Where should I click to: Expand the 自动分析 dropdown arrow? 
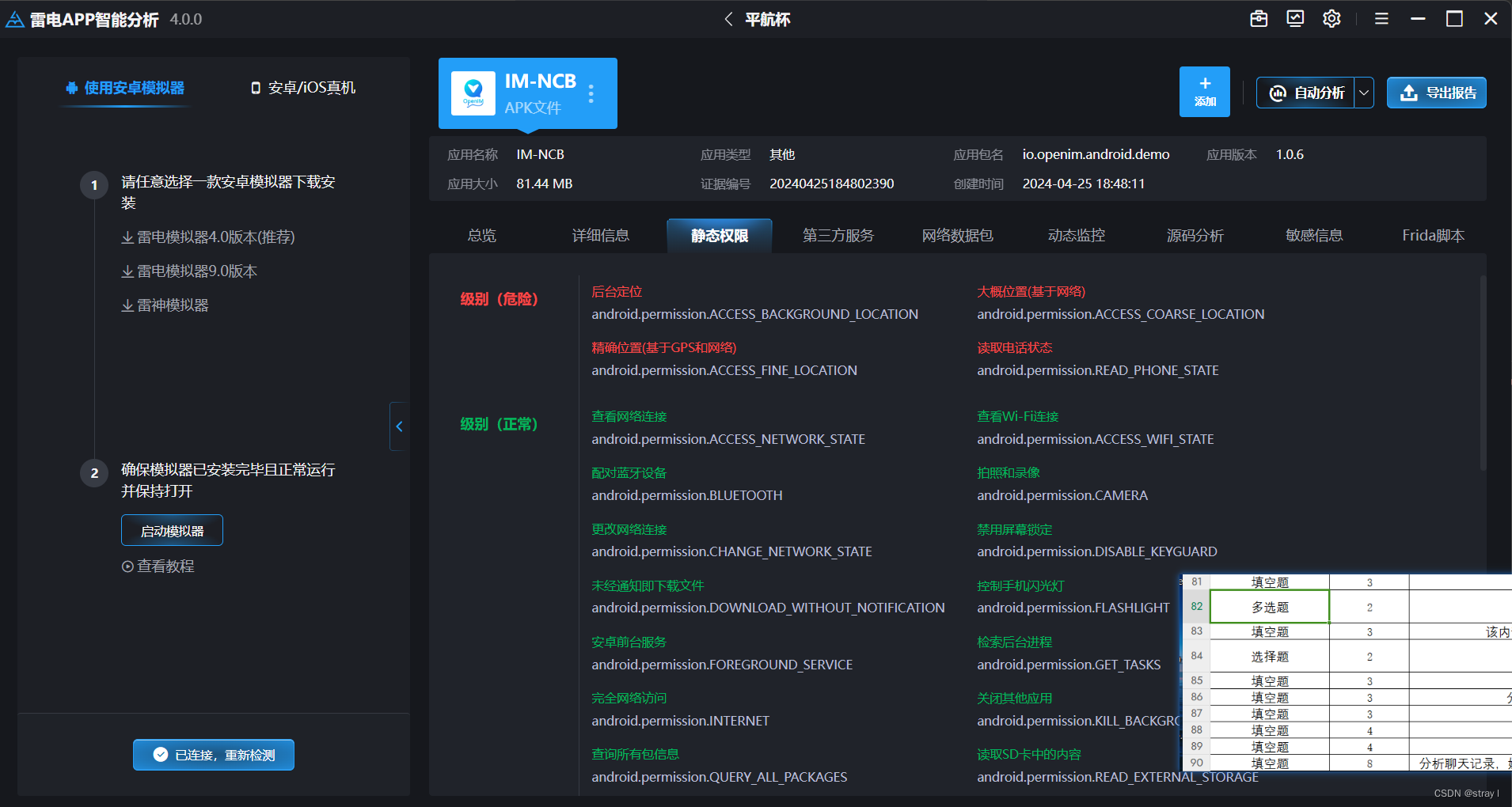point(1364,93)
